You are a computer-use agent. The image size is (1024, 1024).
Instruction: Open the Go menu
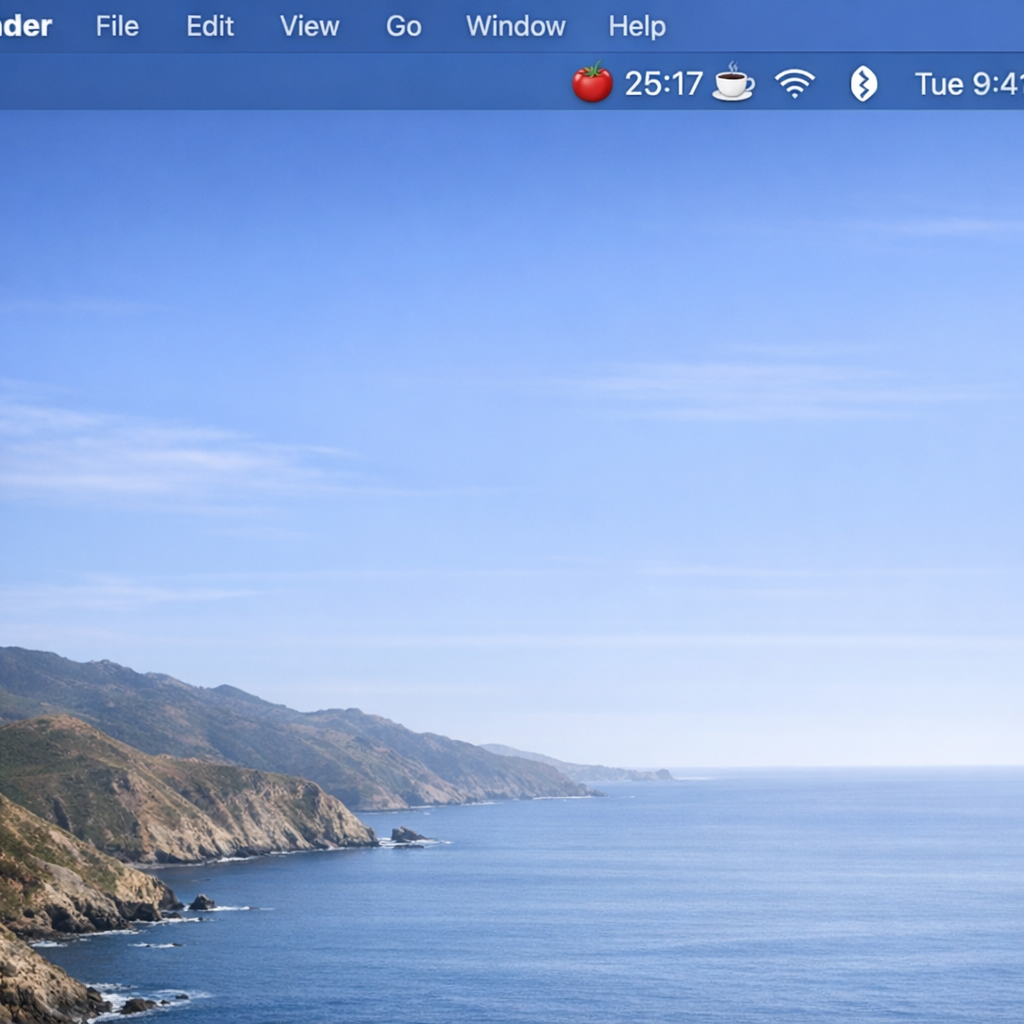pyautogui.click(x=402, y=27)
